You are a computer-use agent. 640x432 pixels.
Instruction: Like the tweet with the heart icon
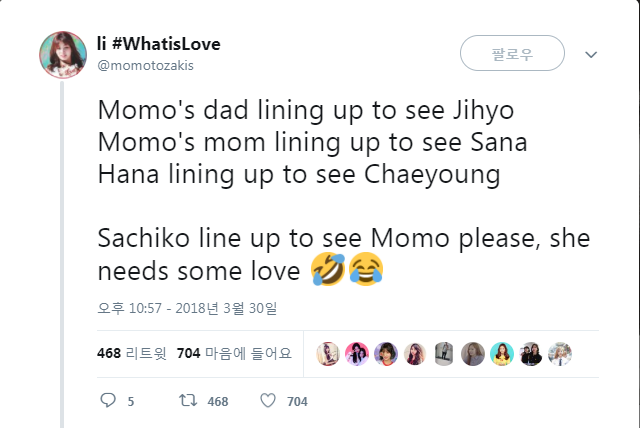click(x=267, y=401)
